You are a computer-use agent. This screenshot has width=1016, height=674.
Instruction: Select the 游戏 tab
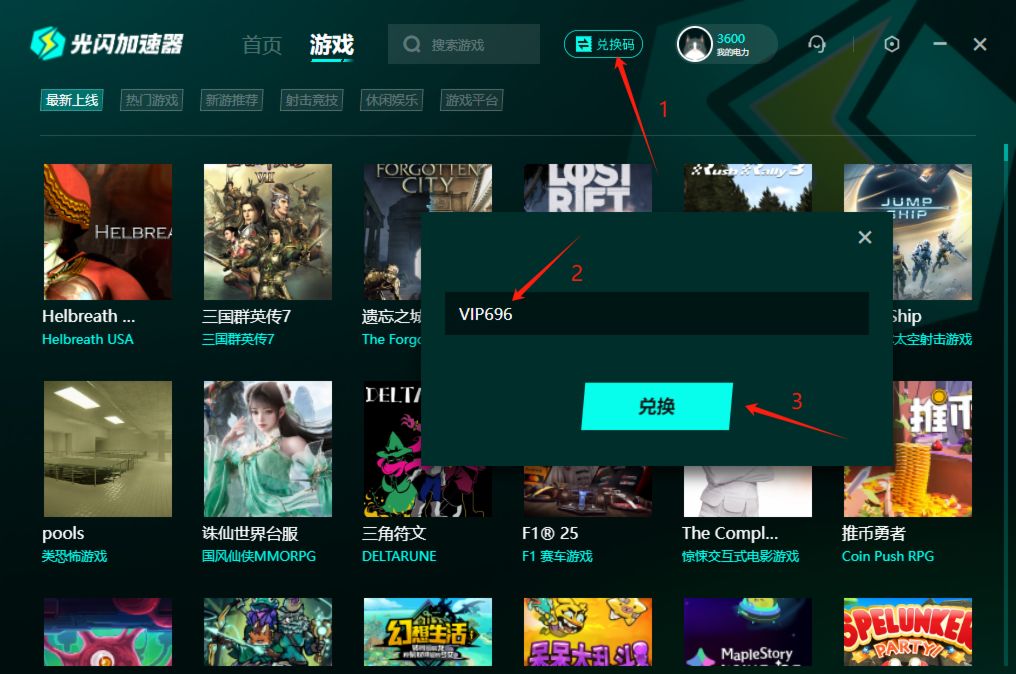(332, 45)
